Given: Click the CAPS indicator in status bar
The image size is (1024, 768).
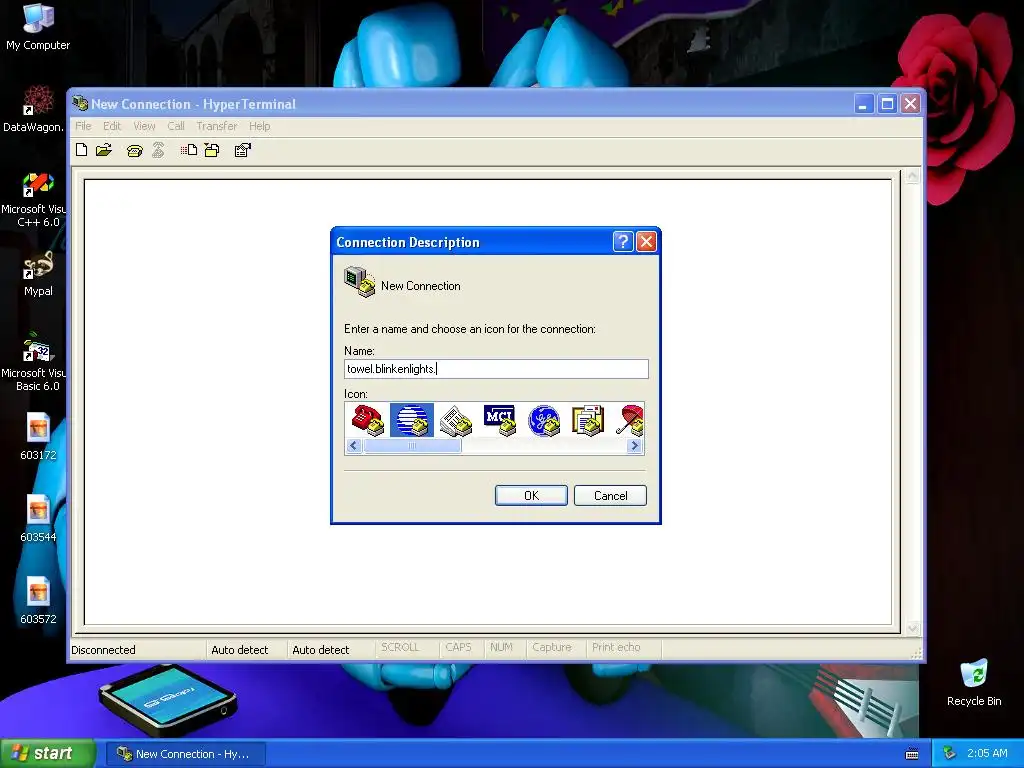Looking at the screenshot, I should [x=458, y=647].
